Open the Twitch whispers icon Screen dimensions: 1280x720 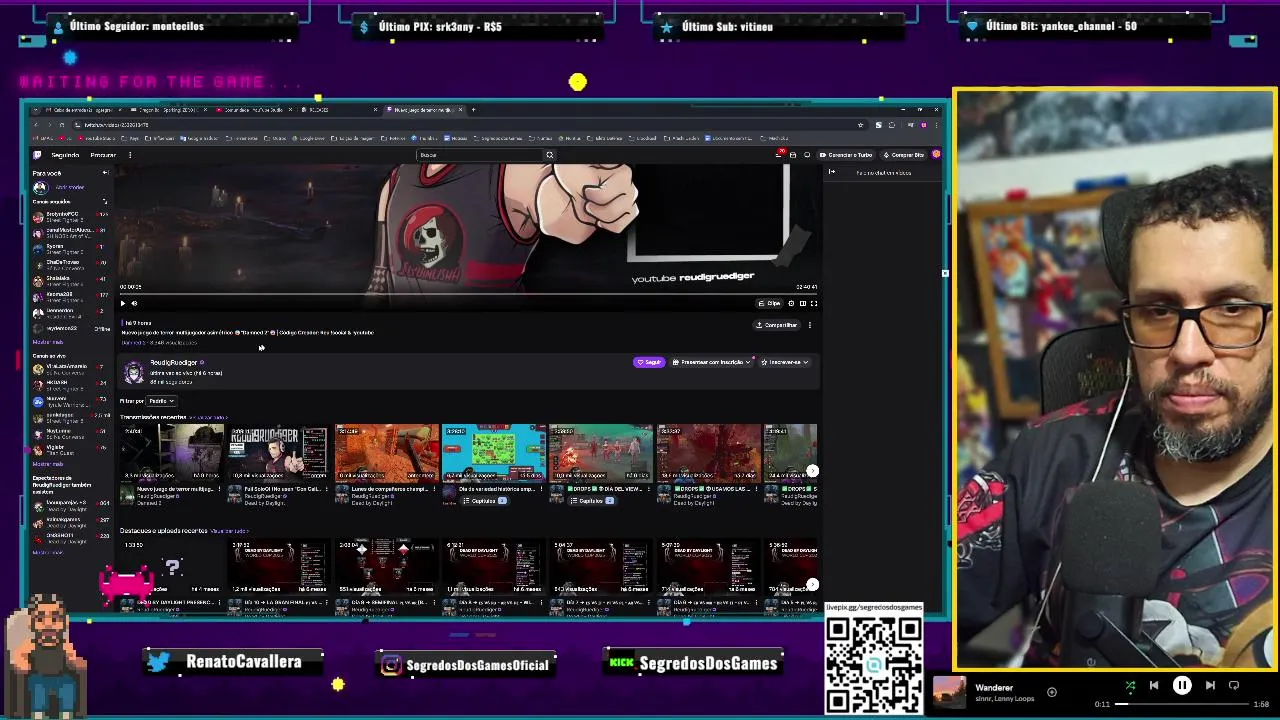pyautogui.click(x=807, y=155)
